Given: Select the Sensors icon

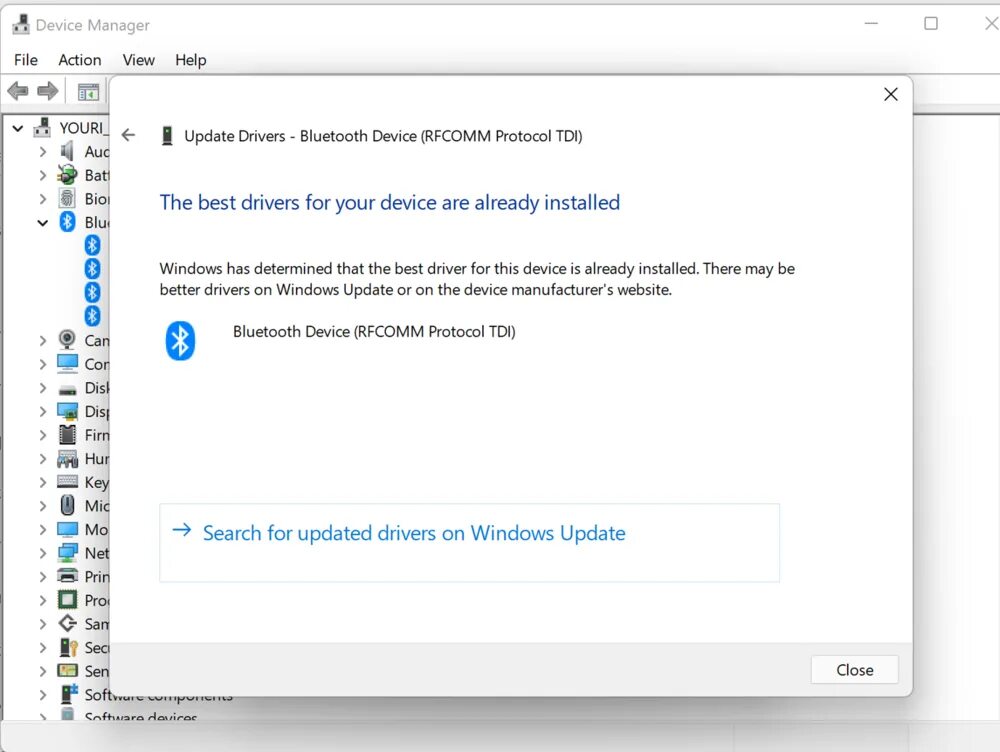Looking at the screenshot, I should coord(67,670).
